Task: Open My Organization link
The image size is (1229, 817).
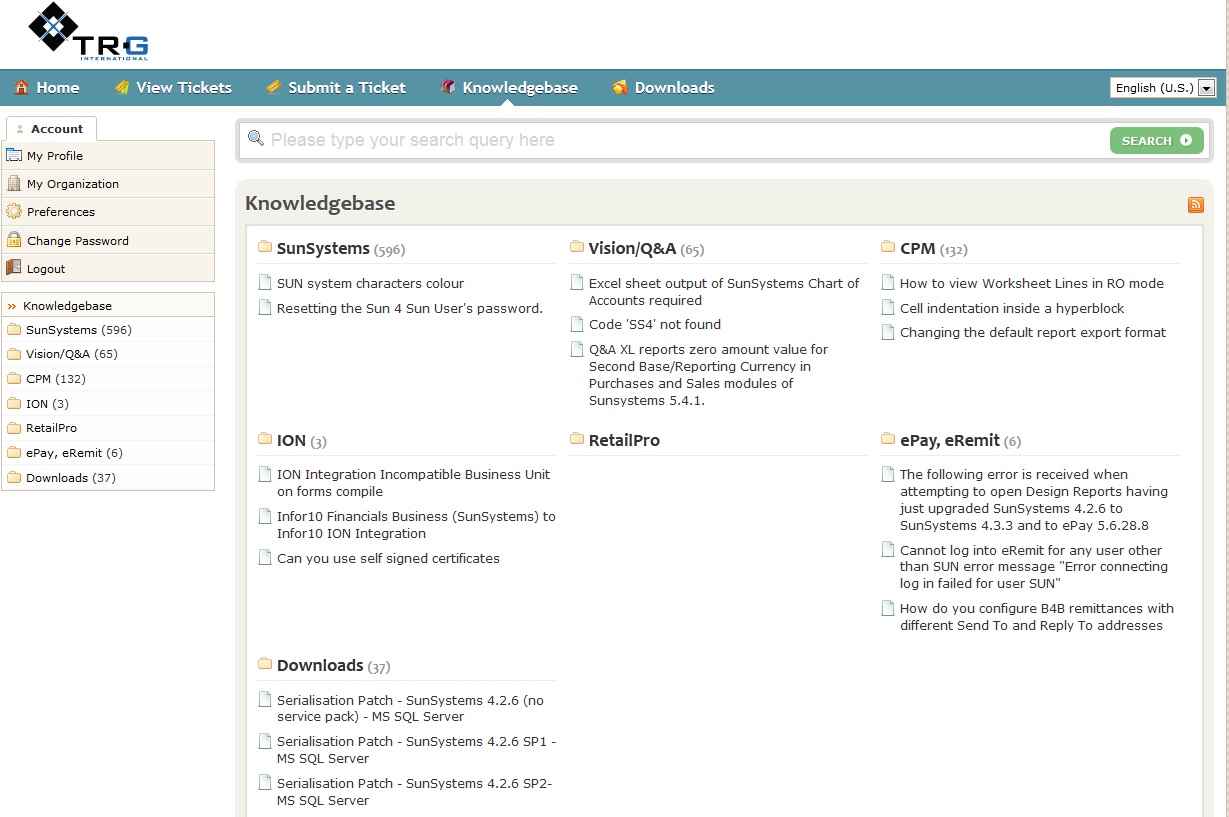Action: [73, 184]
